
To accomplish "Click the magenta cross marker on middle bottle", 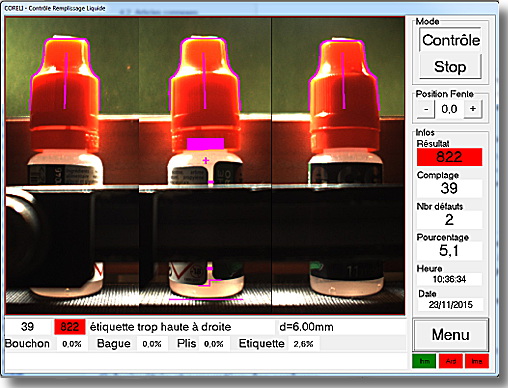I will 206,160.
